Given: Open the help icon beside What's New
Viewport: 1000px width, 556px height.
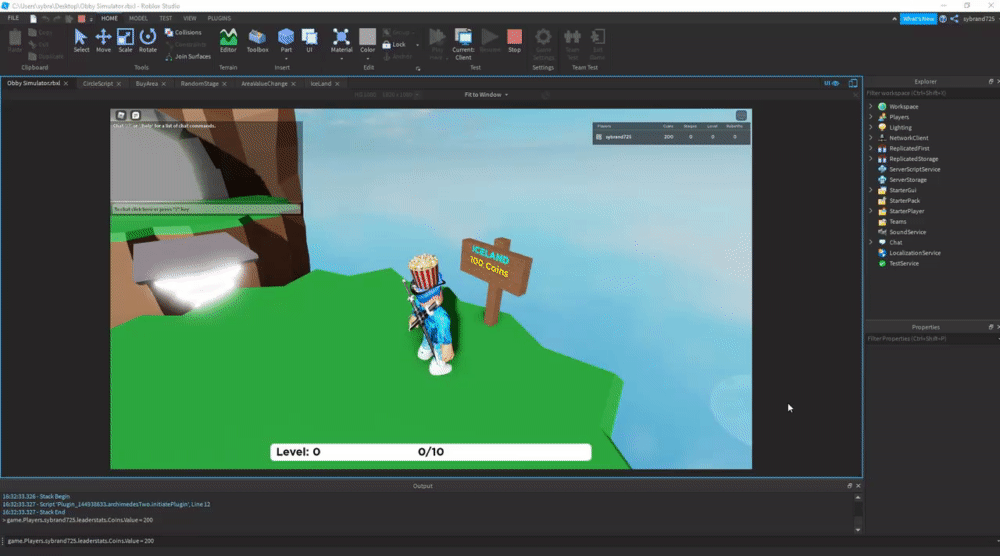Looking at the screenshot, I should click(943, 18).
